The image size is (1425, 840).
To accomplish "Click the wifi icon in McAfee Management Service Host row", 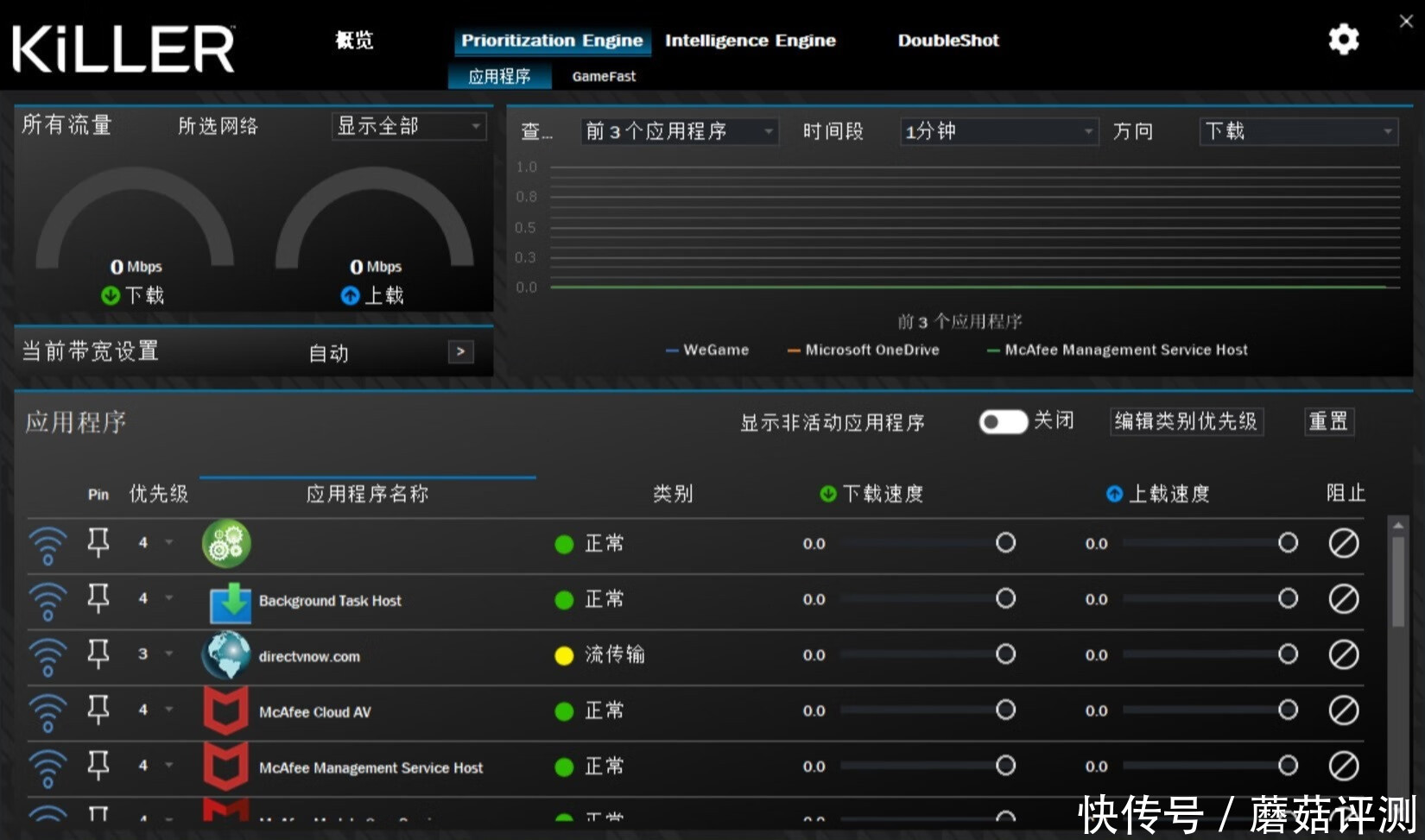I will (47, 768).
